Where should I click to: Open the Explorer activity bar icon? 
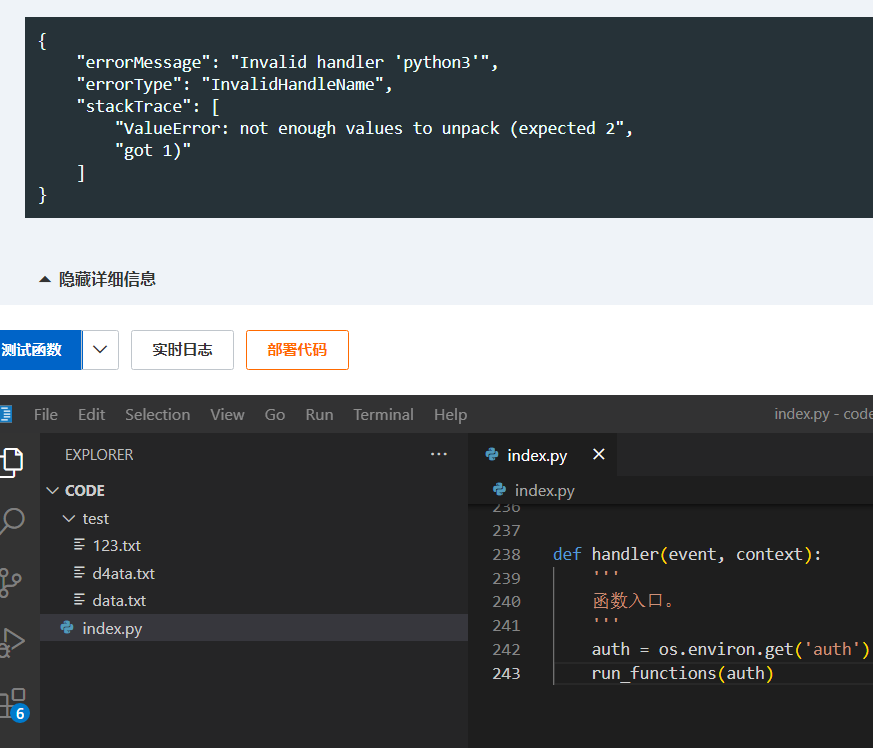[x=11, y=462]
